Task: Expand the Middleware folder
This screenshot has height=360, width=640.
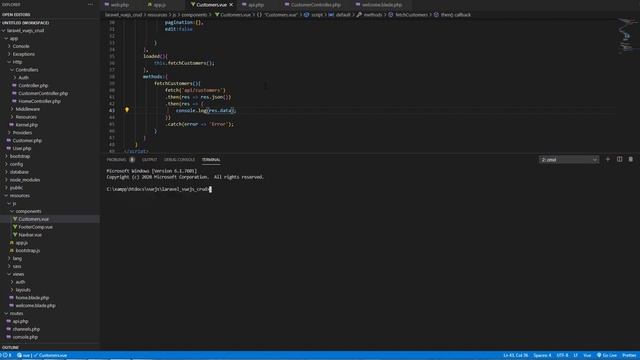Action: coord(27,109)
